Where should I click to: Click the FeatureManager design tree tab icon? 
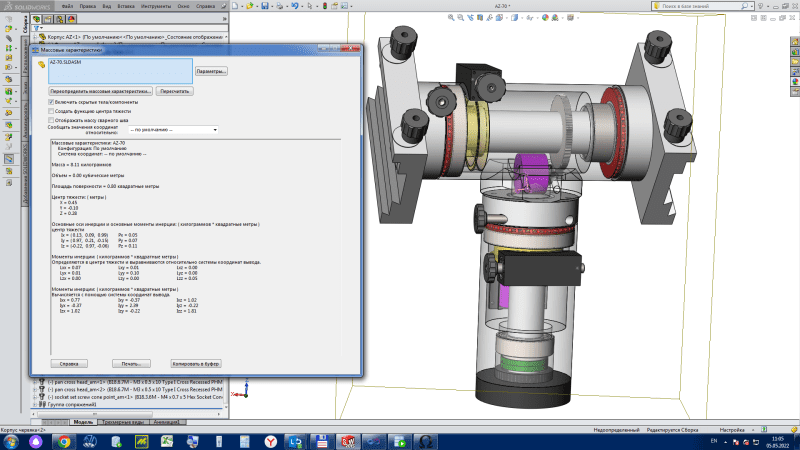[x=36, y=18]
